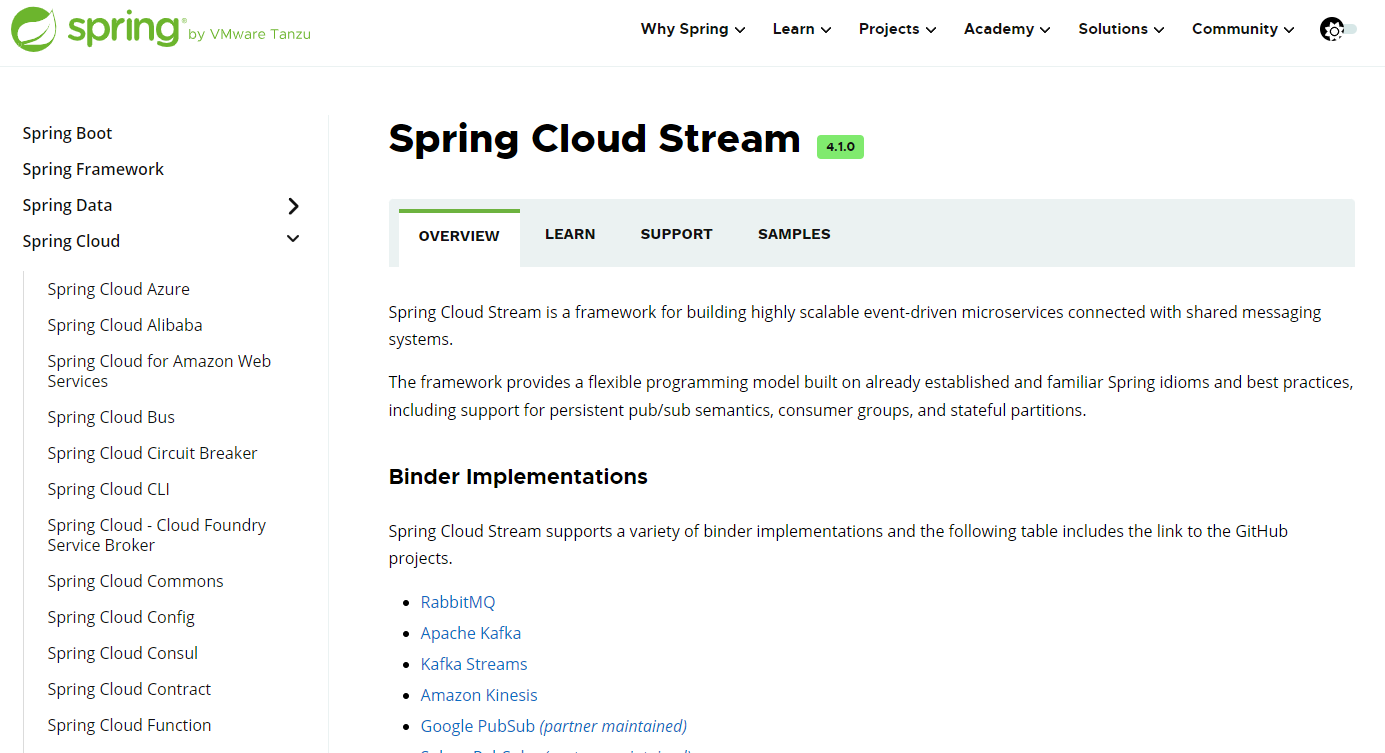
Task: Go to Spring Cloud Consul
Action: [x=123, y=653]
